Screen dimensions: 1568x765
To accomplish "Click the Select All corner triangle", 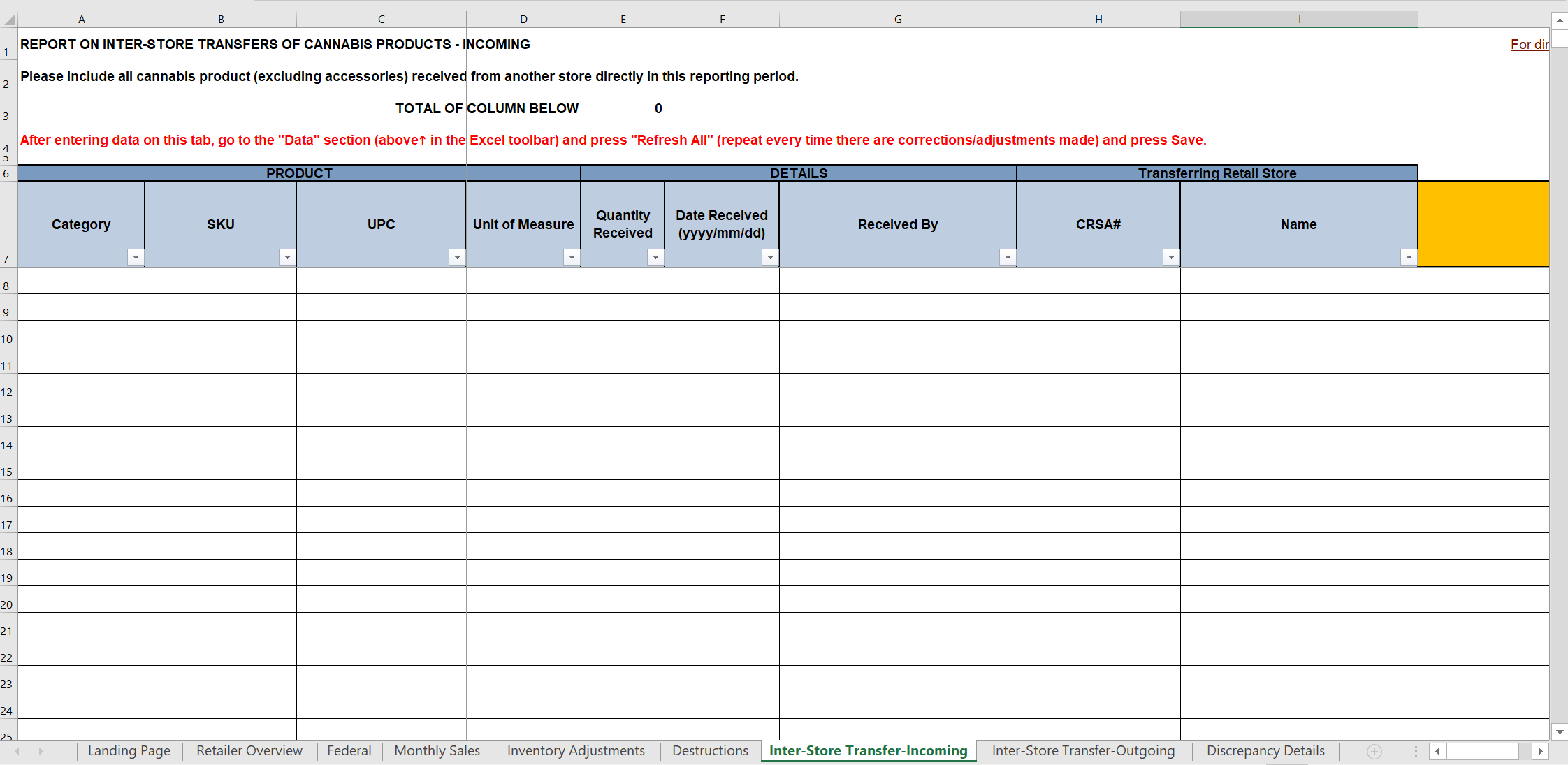I will [10, 20].
